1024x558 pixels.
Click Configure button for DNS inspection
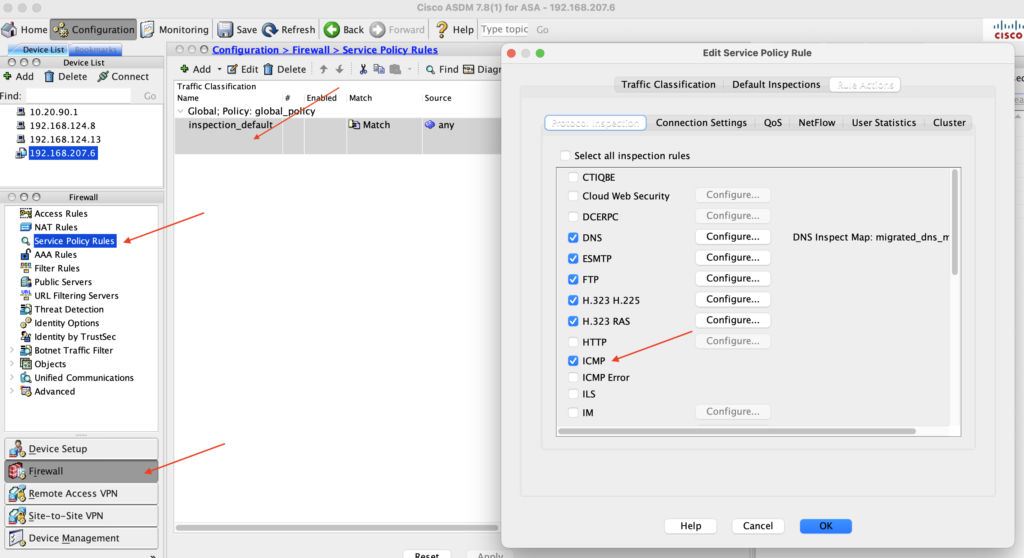click(733, 237)
